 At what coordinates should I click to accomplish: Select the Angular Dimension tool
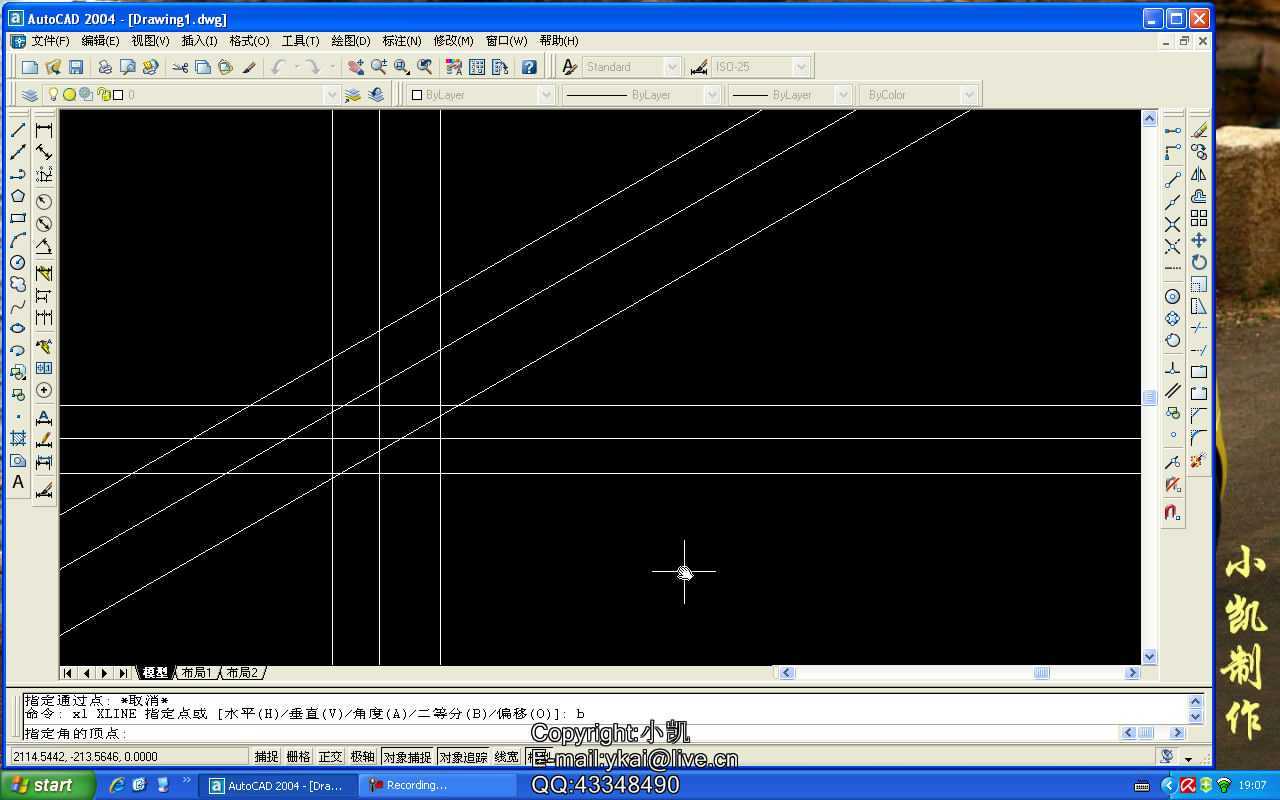pyautogui.click(x=44, y=246)
